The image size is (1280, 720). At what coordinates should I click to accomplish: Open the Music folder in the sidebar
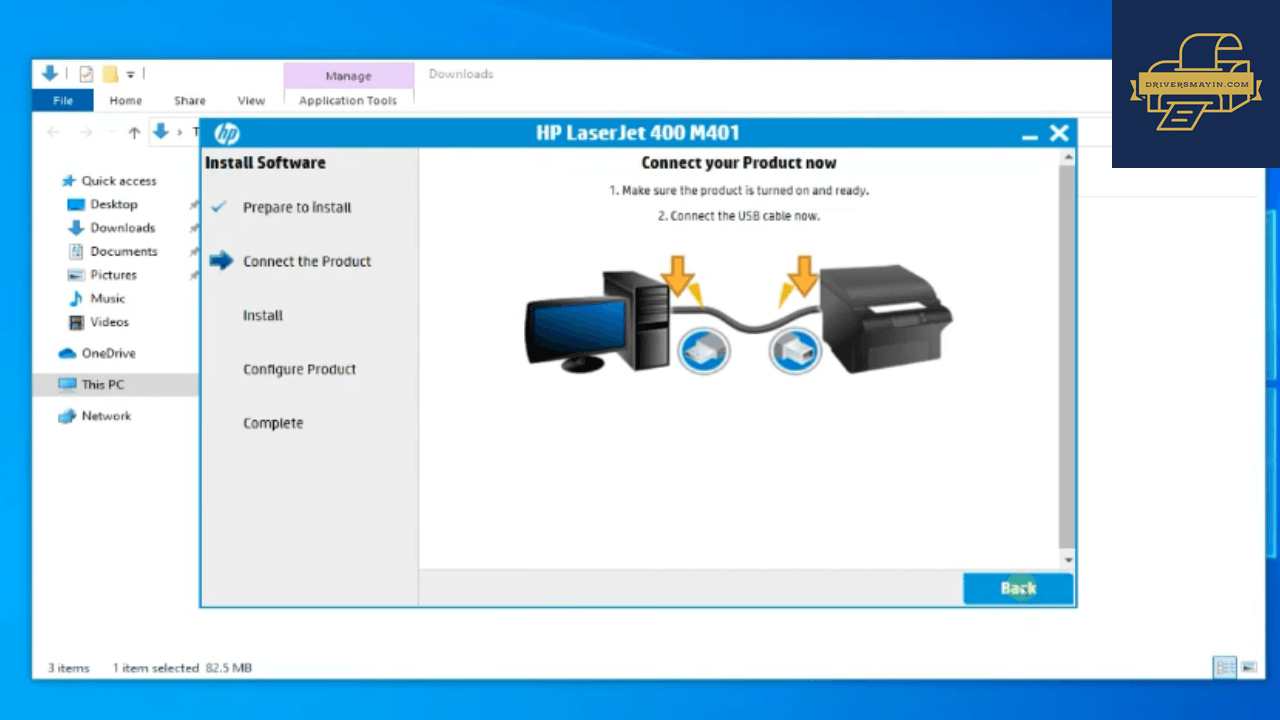click(96, 298)
